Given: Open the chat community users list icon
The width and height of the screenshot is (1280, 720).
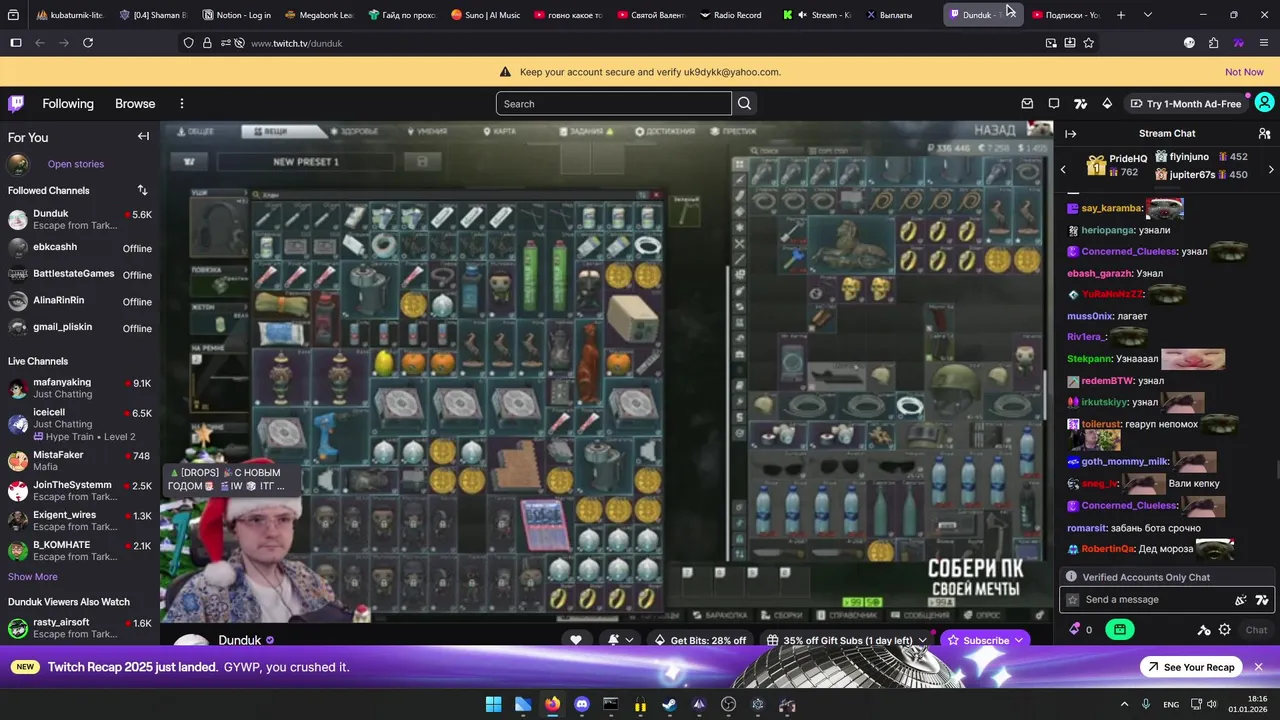Looking at the screenshot, I should pyautogui.click(x=1264, y=133).
